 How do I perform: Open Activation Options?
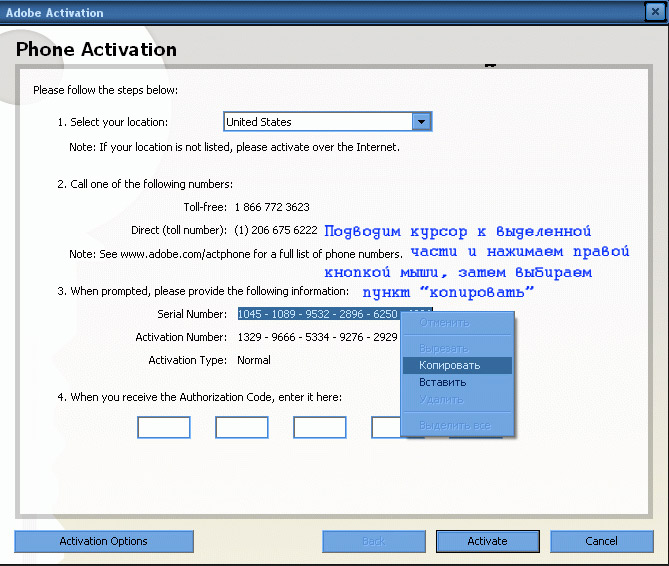click(104, 541)
